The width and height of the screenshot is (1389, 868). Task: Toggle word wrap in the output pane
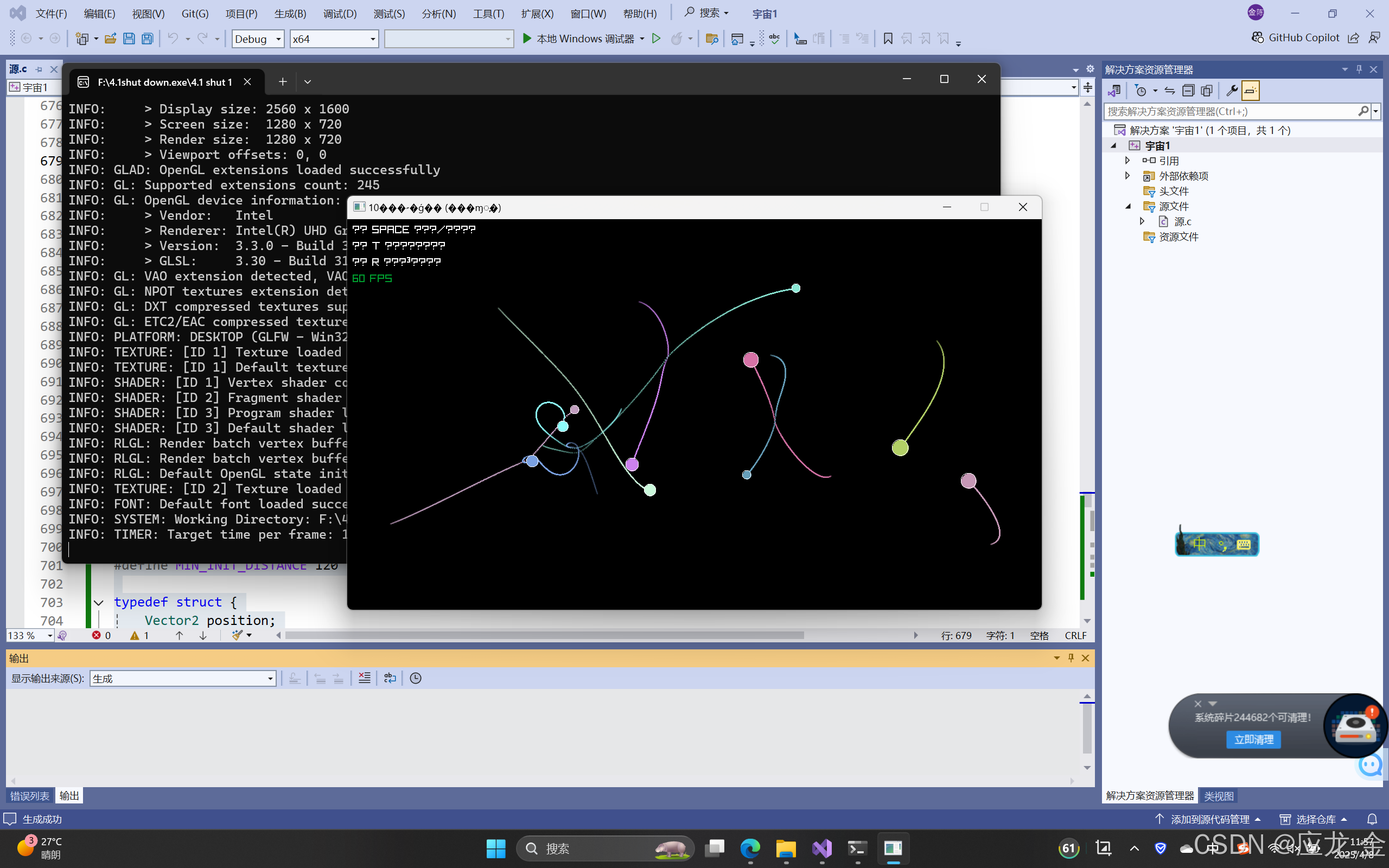tap(390, 678)
